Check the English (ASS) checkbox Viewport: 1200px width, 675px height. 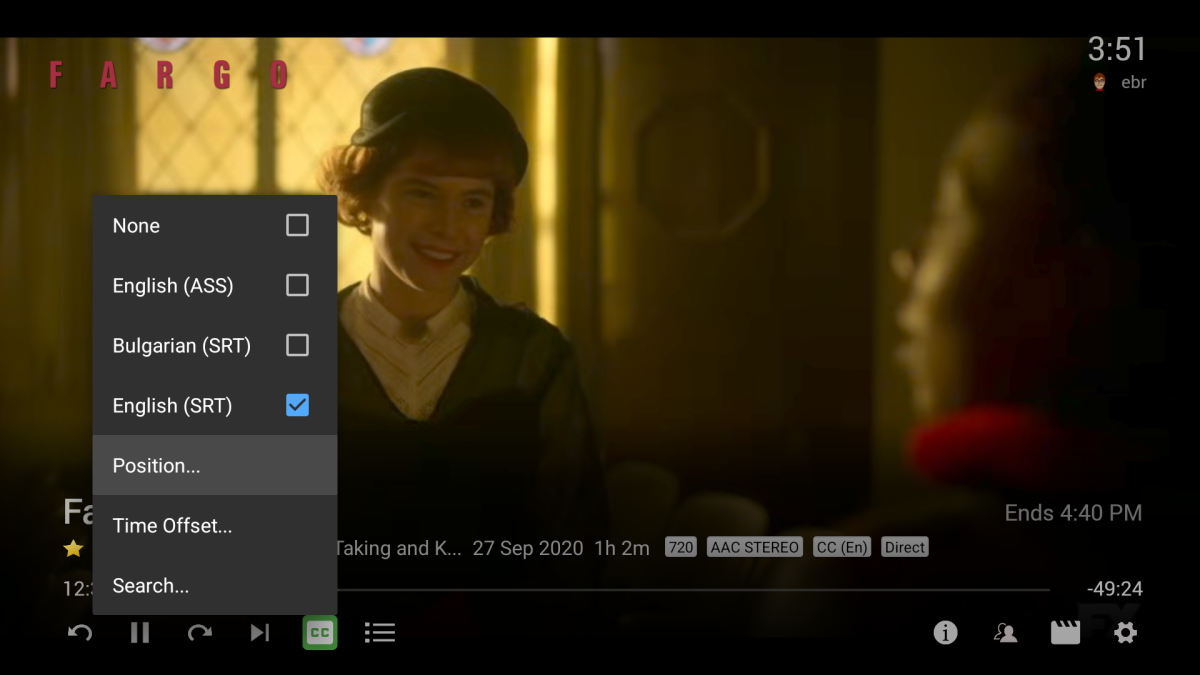tap(297, 285)
